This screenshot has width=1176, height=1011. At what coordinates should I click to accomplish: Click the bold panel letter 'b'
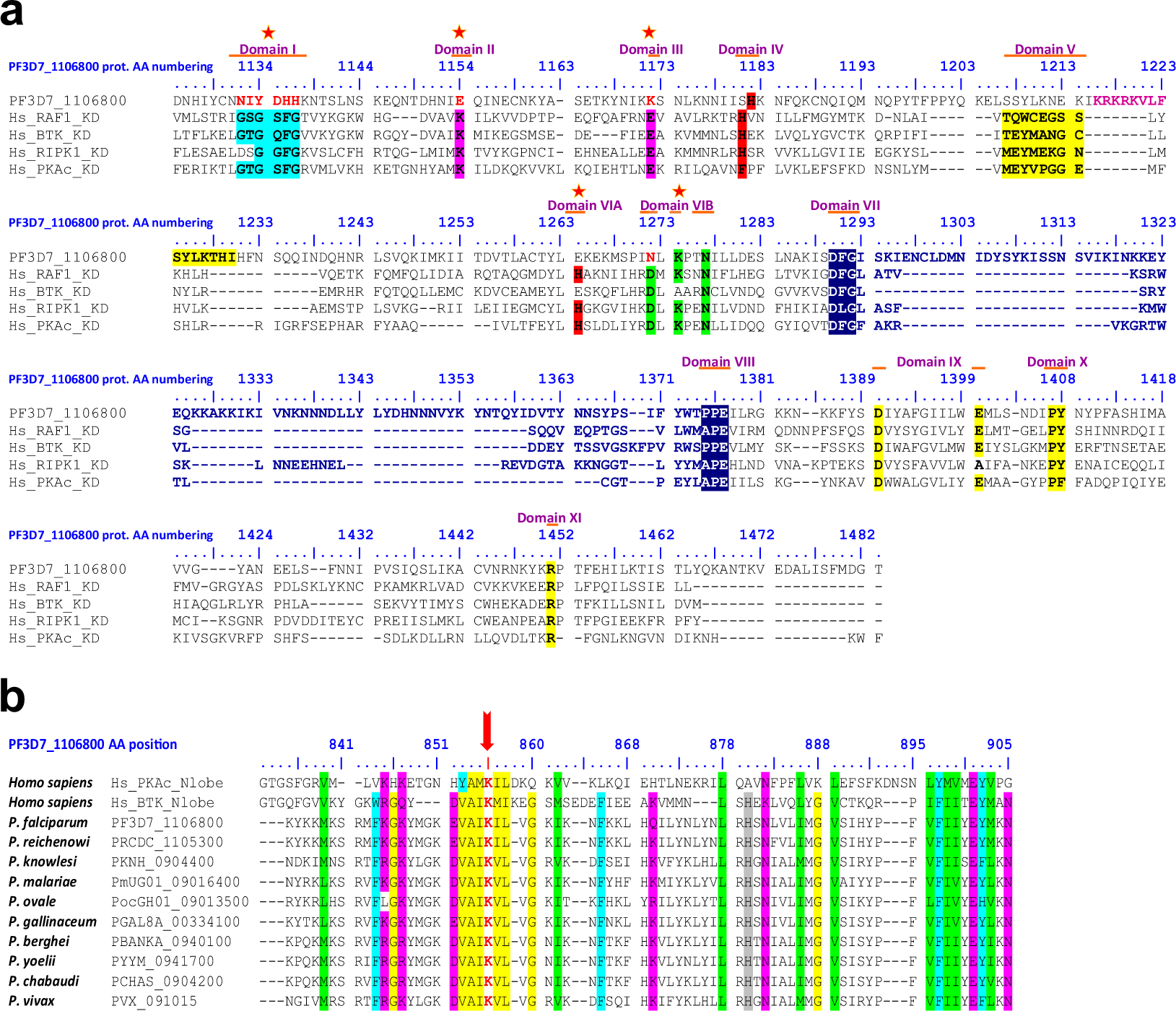(12, 696)
